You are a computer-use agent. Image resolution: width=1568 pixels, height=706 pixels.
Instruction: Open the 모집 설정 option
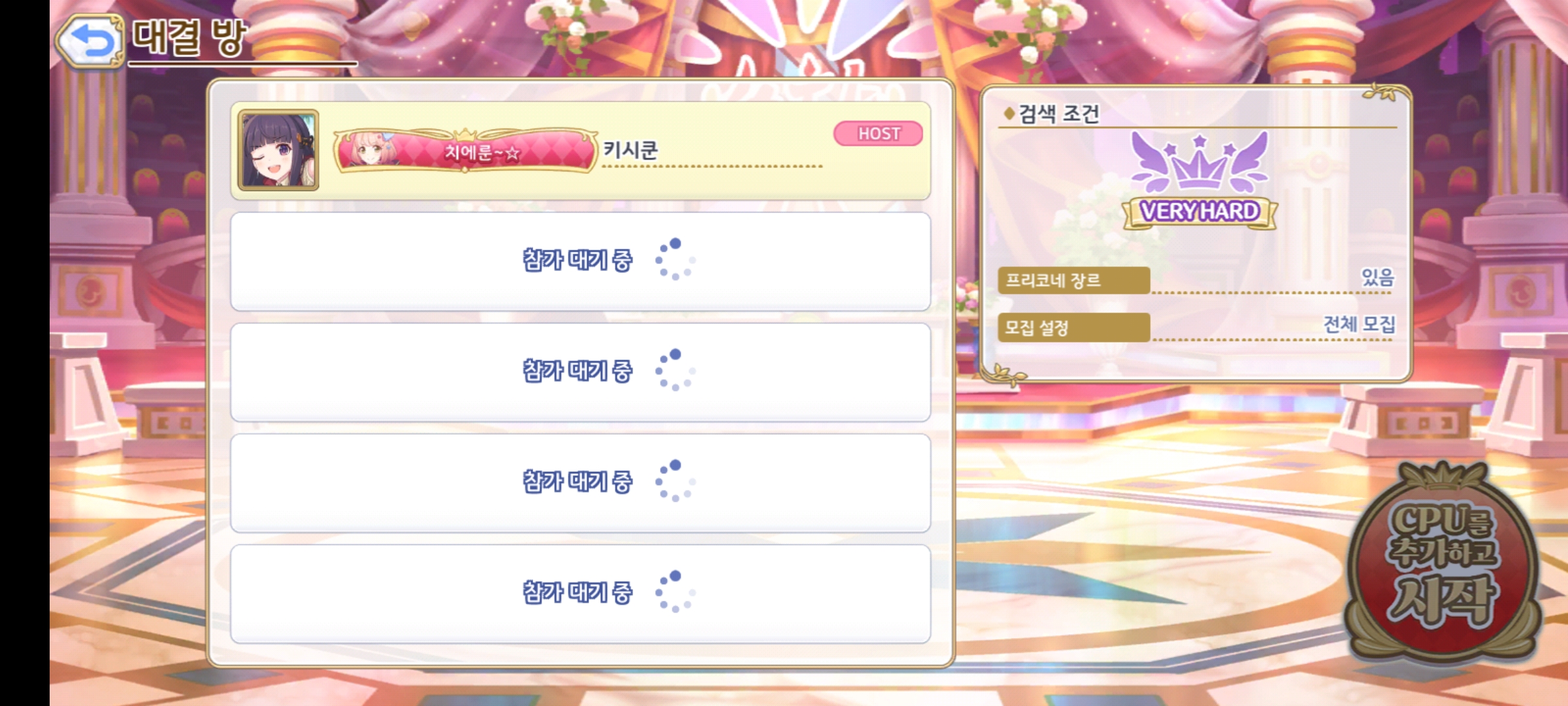[x=1073, y=327]
